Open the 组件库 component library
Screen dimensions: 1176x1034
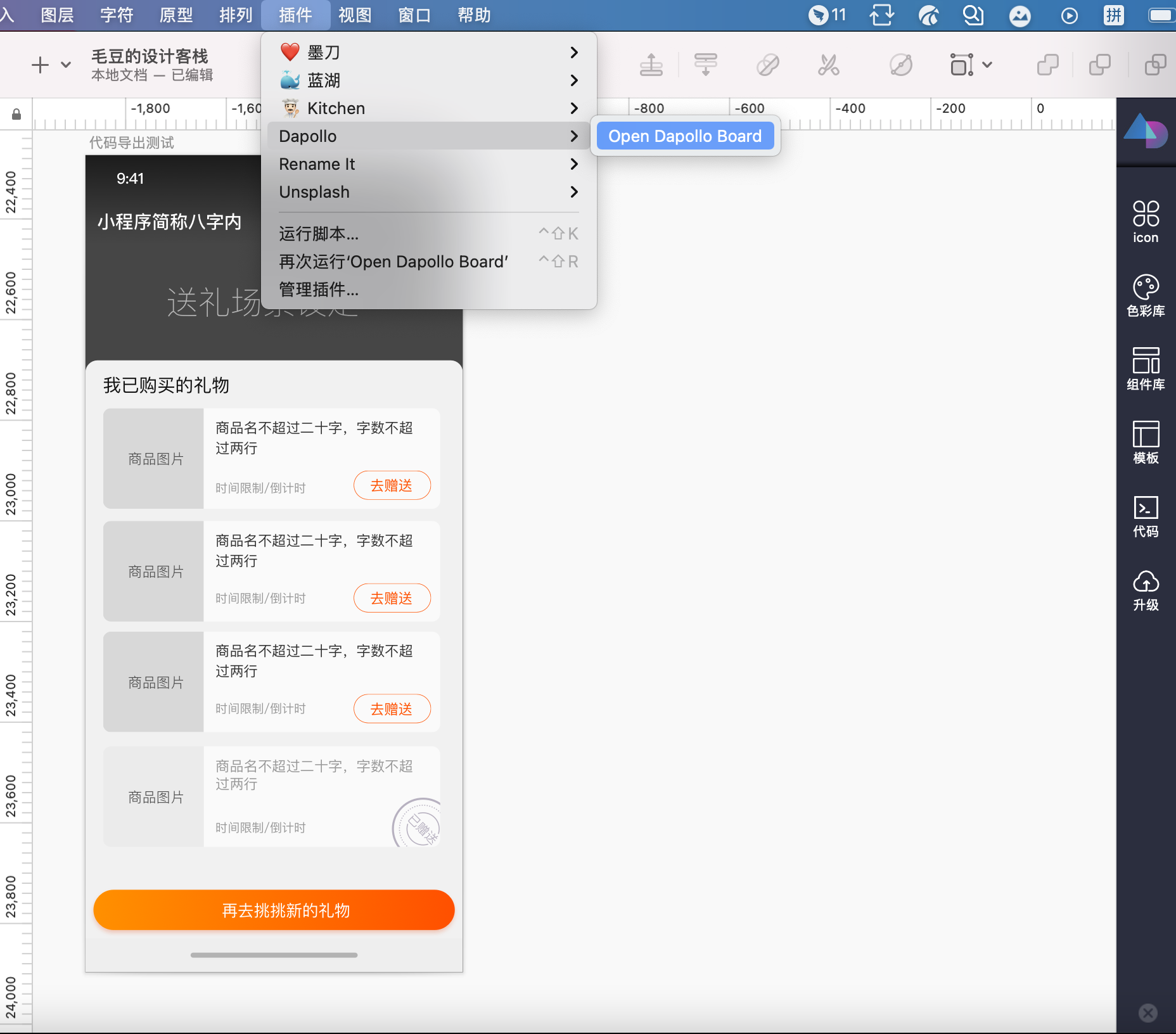(1146, 369)
